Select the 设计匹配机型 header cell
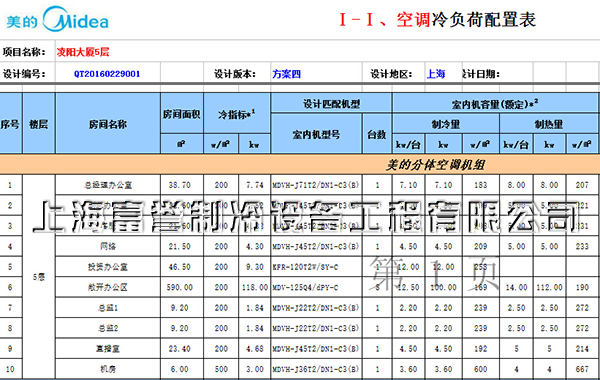The height and width of the screenshot is (380, 600). [x=331, y=103]
